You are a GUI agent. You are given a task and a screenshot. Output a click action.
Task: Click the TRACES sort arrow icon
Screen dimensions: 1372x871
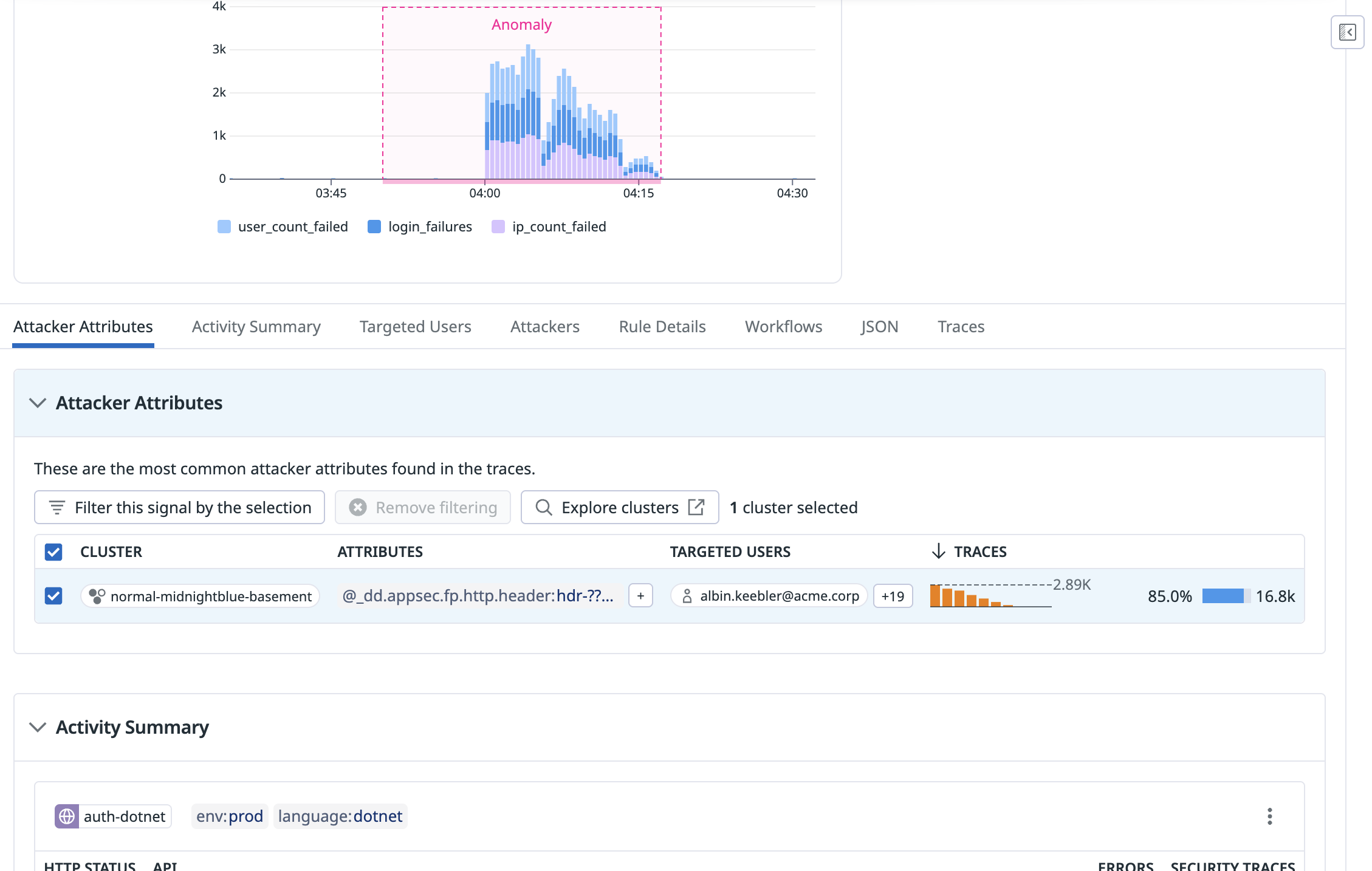938,551
